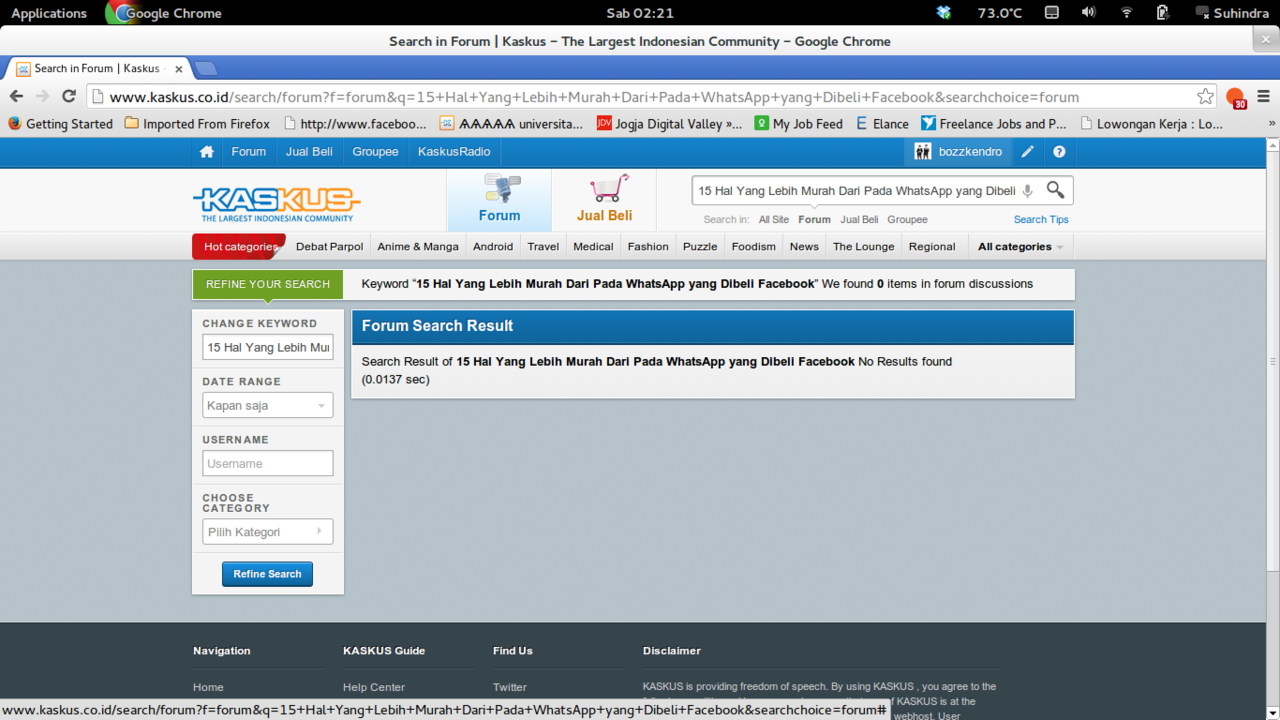
Task: Open Jual Beli in top navigation bar
Action: click(309, 152)
